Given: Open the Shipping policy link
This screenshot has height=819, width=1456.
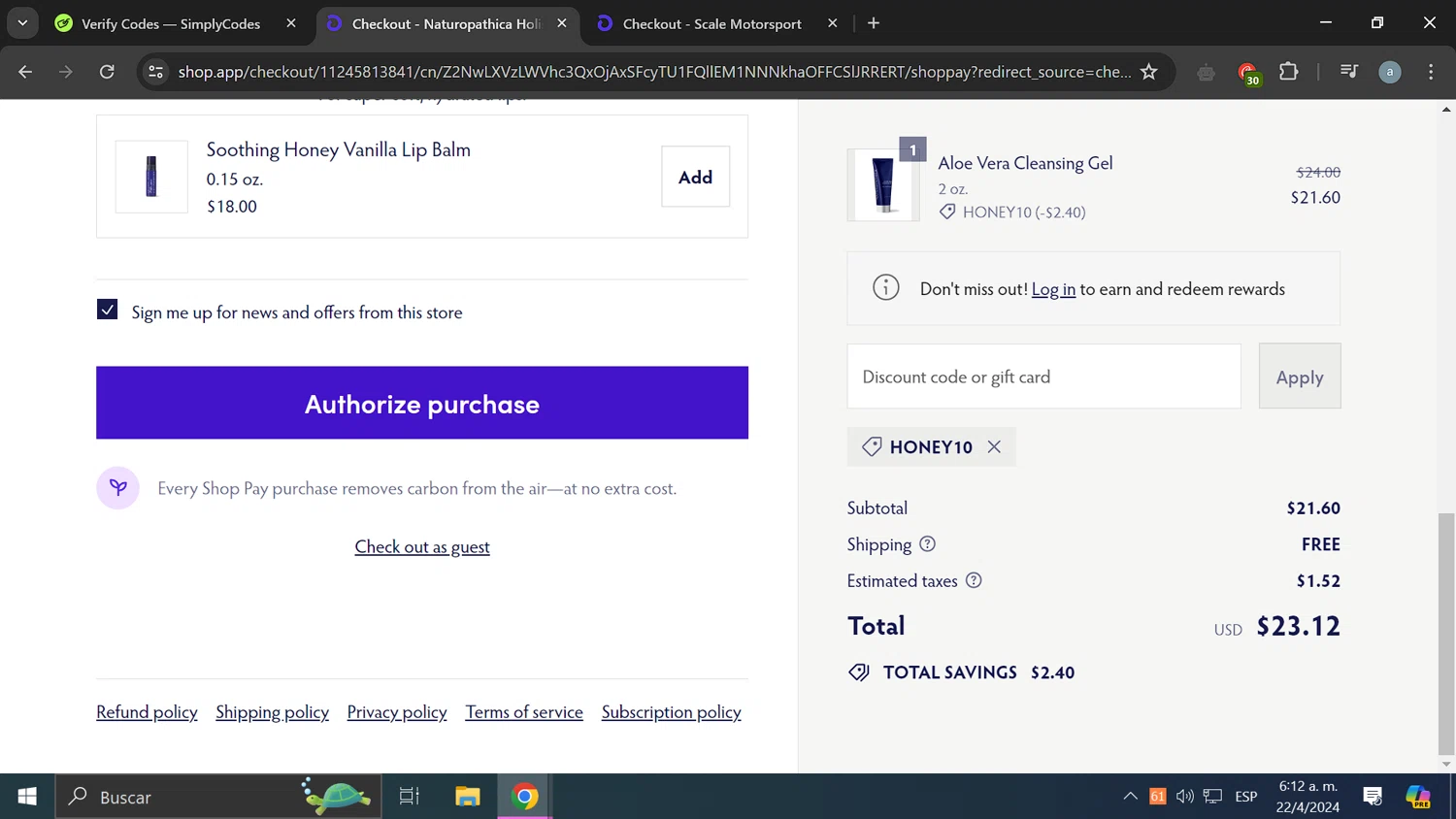Looking at the screenshot, I should click(x=273, y=712).
